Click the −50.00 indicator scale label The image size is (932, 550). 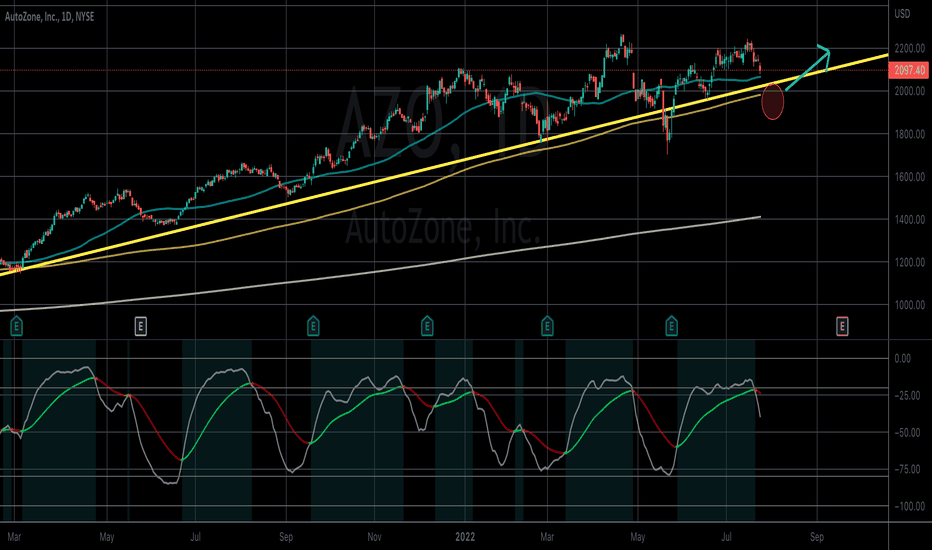point(908,433)
